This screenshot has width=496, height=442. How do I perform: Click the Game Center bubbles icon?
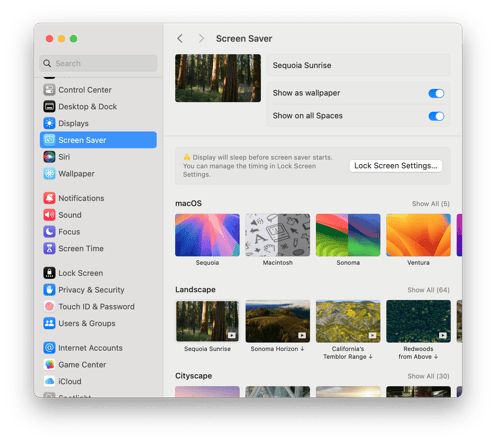(x=49, y=365)
